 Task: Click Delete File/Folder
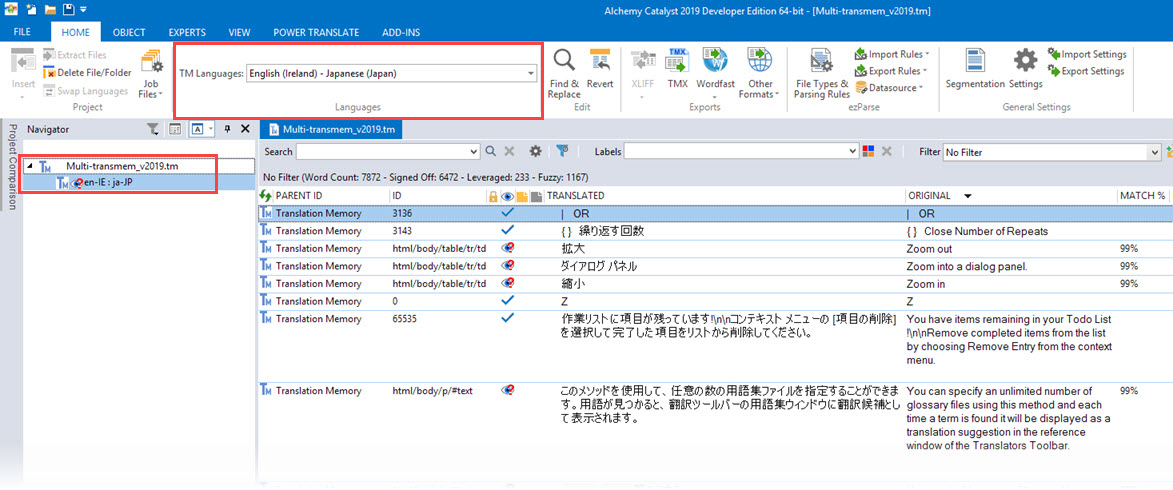pyautogui.click(x=88, y=73)
